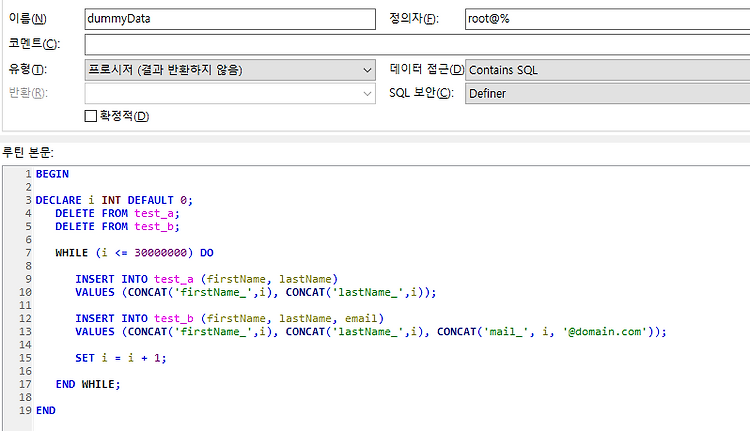The width and height of the screenshot is (750, 431).
Task: Click the 루틴 본문 routine body label
Action: (x=28, y=153)
